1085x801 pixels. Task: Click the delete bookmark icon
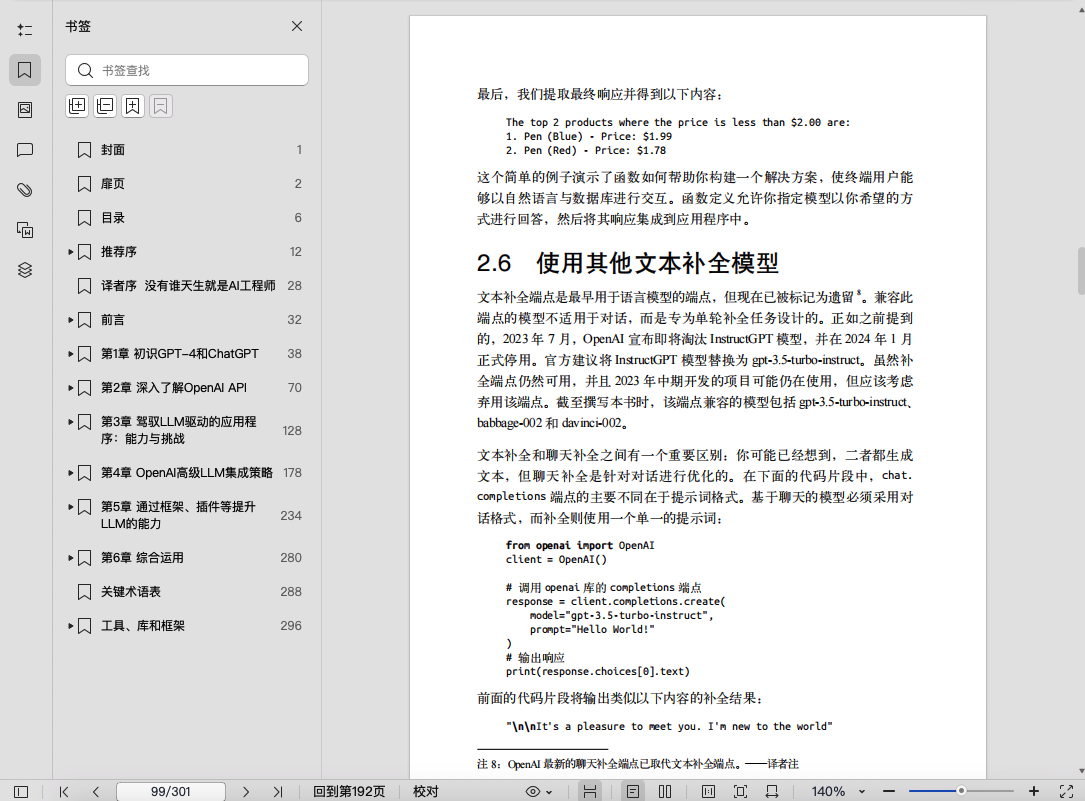point(161,106)
